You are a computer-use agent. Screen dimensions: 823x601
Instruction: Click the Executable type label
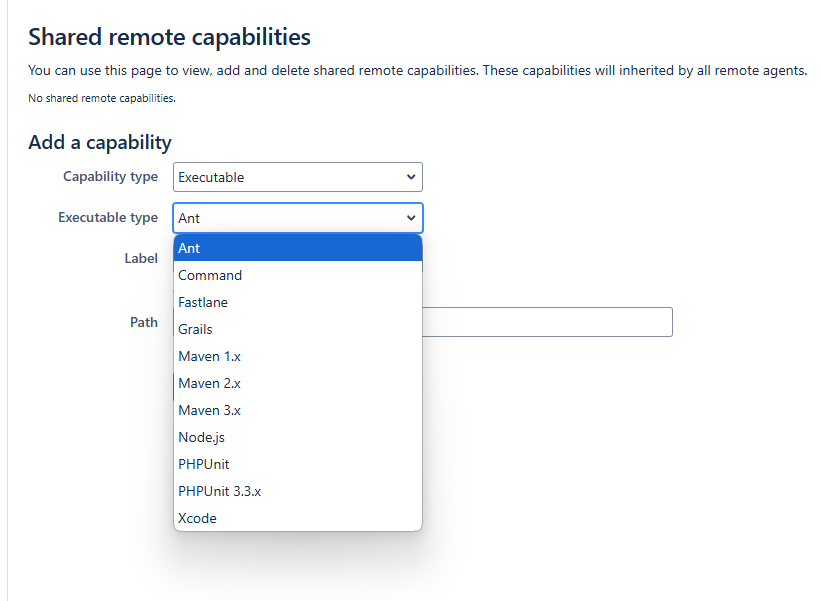coord(108,218)
